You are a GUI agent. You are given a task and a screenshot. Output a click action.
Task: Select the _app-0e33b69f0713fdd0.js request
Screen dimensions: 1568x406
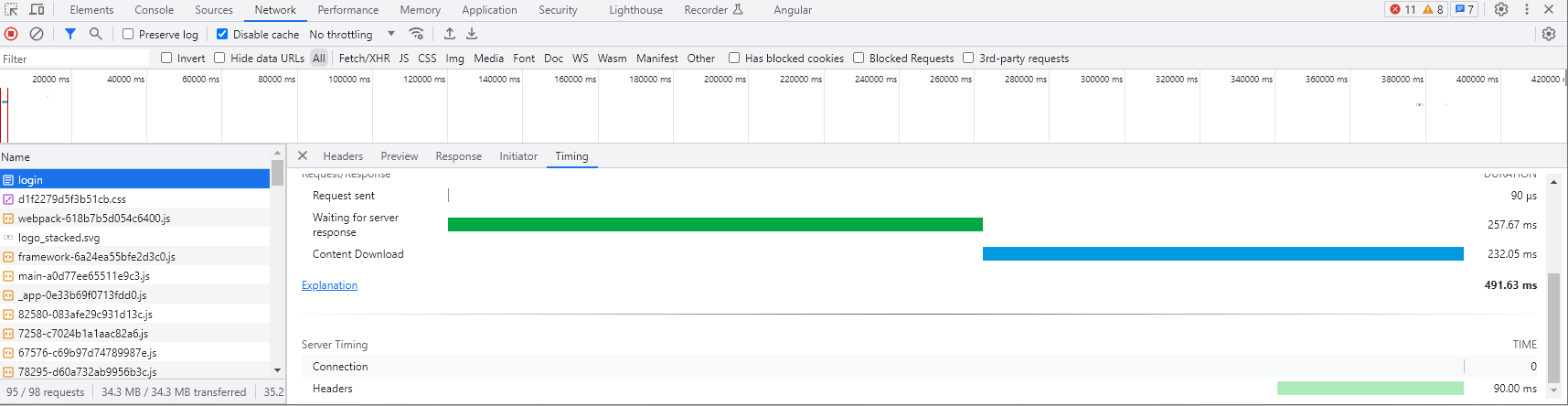(135, 295)
